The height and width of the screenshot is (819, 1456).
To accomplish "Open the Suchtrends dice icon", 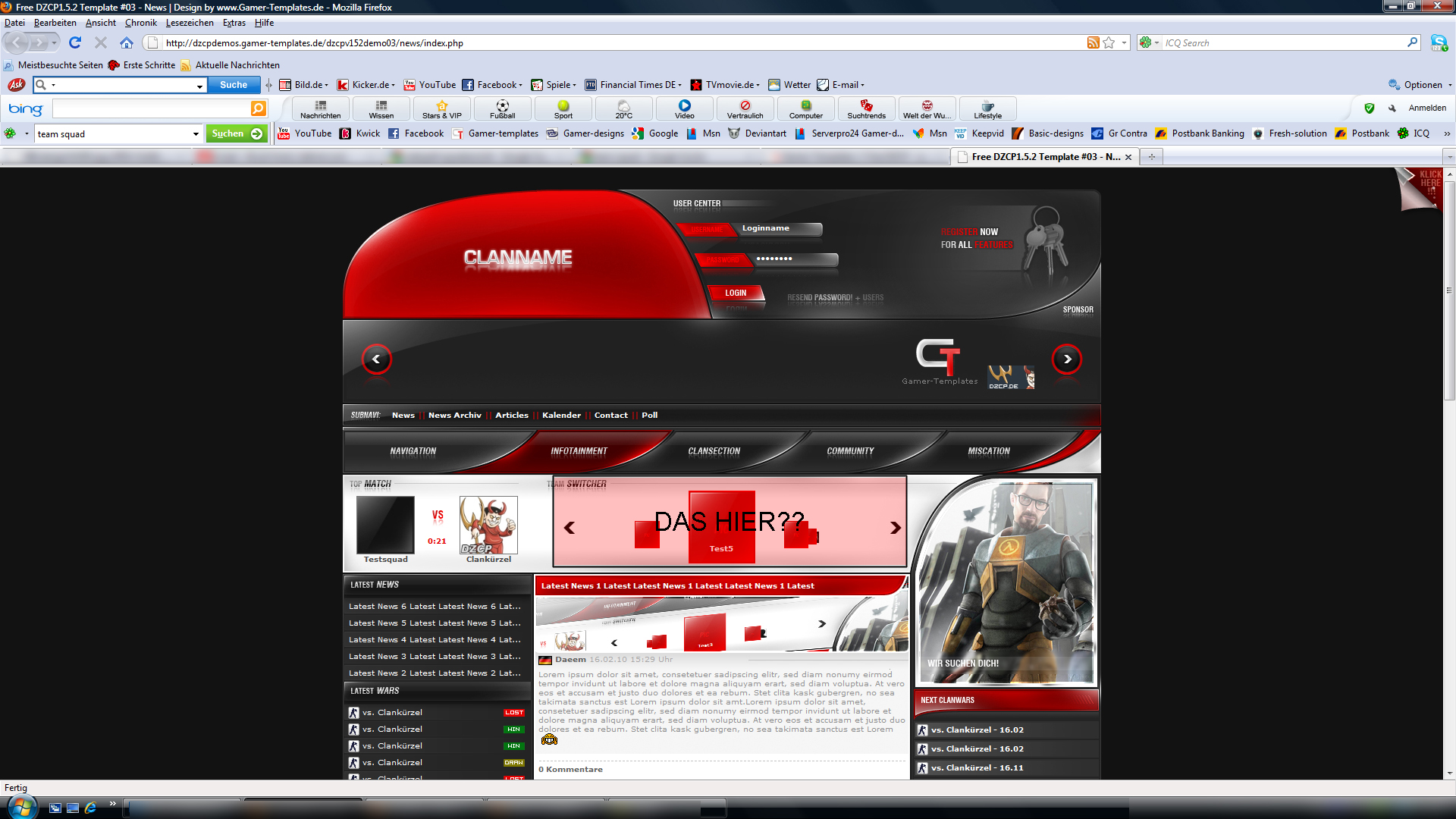I will 867,106.
